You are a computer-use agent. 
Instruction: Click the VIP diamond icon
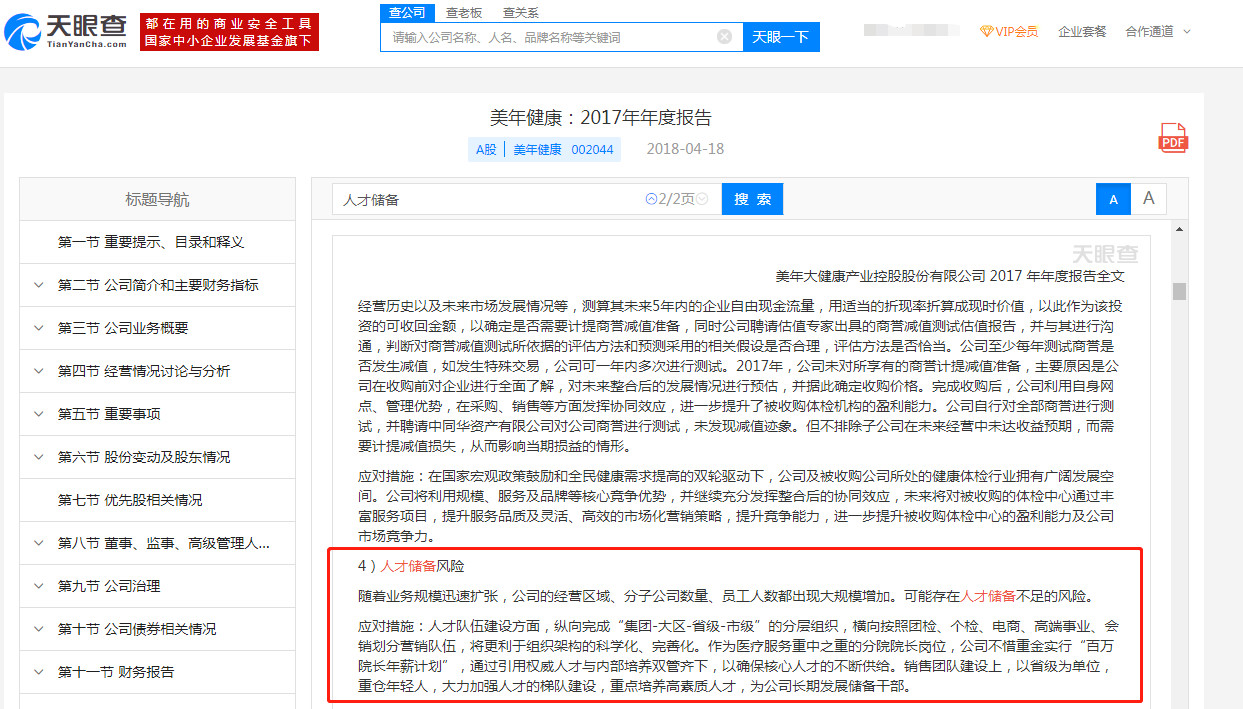[x=986, y=31]
